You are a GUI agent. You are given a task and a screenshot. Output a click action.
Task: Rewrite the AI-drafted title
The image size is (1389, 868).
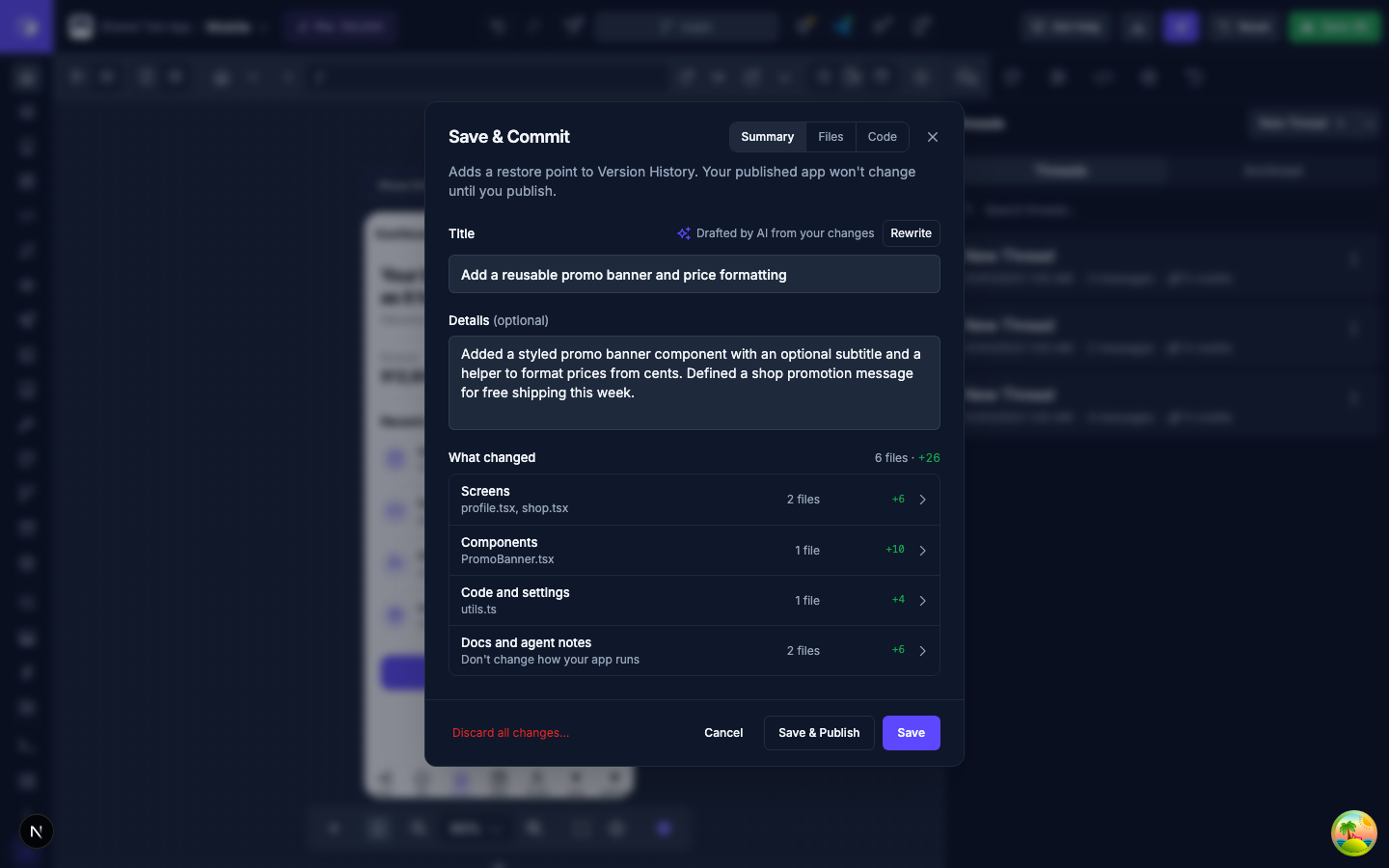(x=911, y=233)
